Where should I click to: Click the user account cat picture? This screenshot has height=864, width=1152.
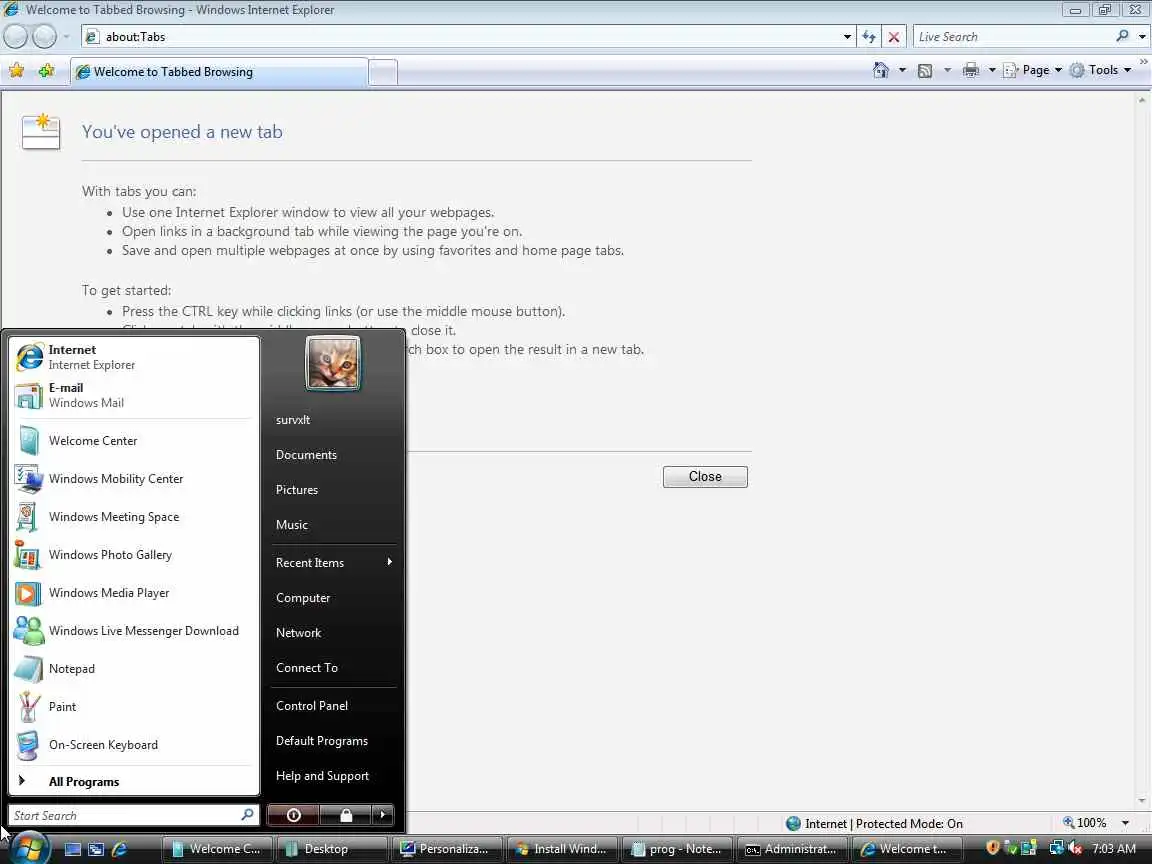333,363
